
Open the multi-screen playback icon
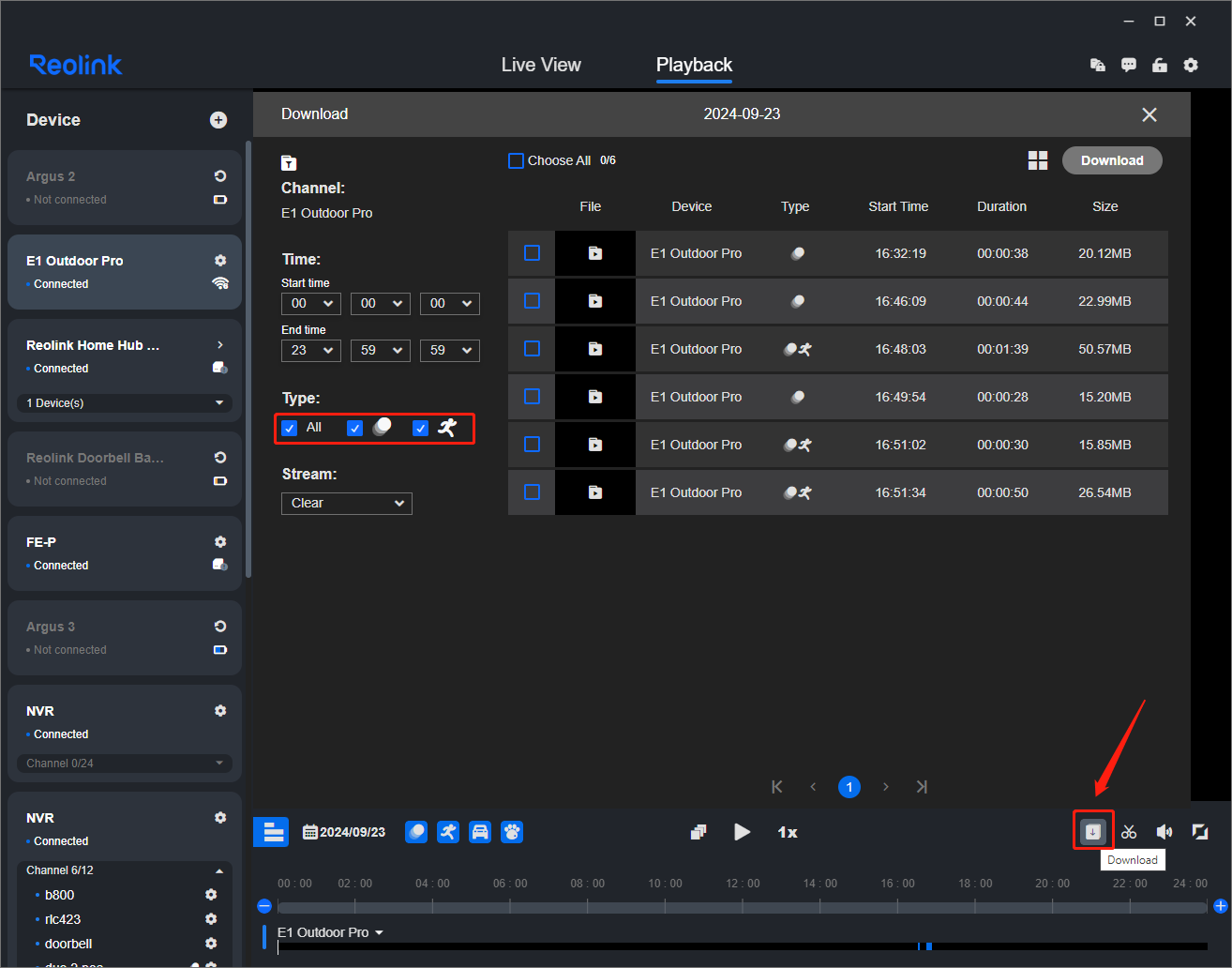(699, 832)
